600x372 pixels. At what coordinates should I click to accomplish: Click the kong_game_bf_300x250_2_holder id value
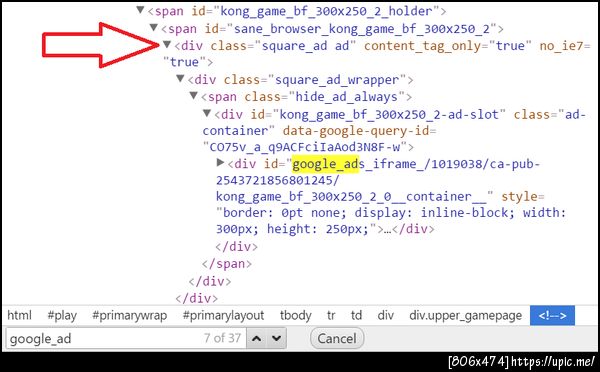coord(326,11)
